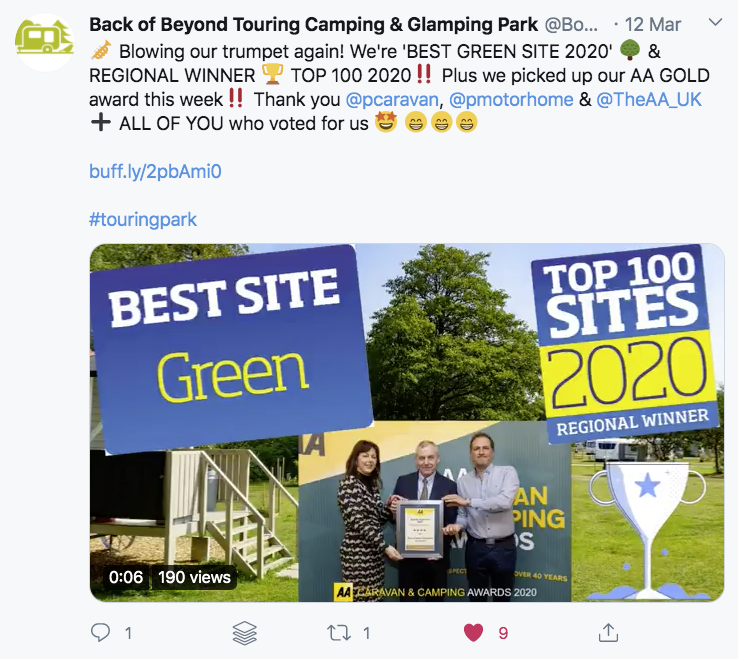Visit the @pcaravan mention
The width and height of the screenshot is (738, 659).
tap(392, 99)
